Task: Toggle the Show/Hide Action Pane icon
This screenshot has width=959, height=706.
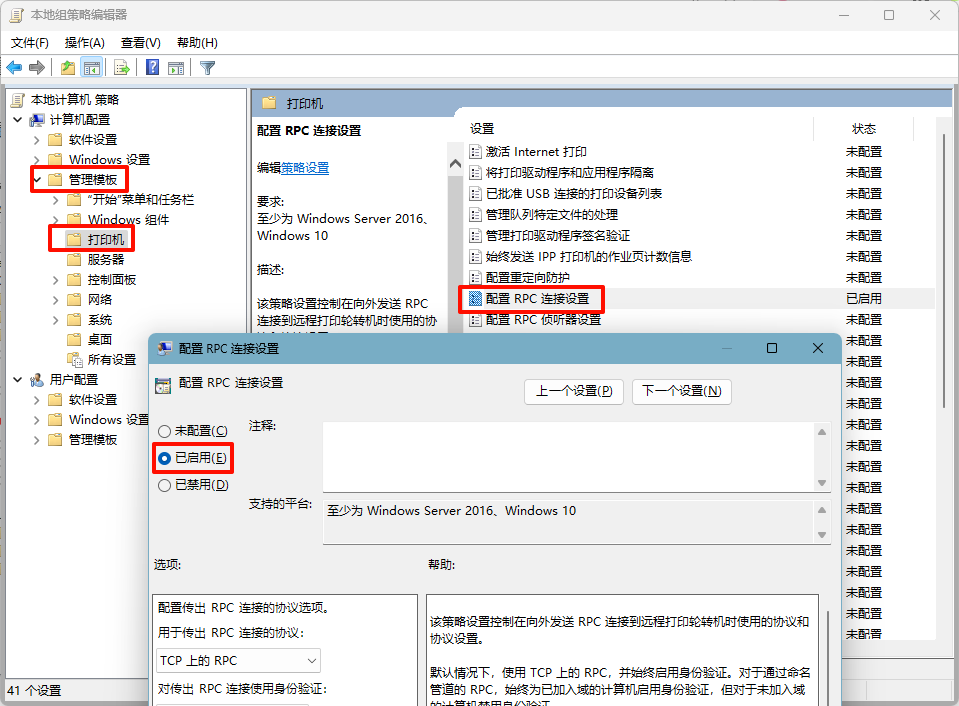Action: coord(176,67)
